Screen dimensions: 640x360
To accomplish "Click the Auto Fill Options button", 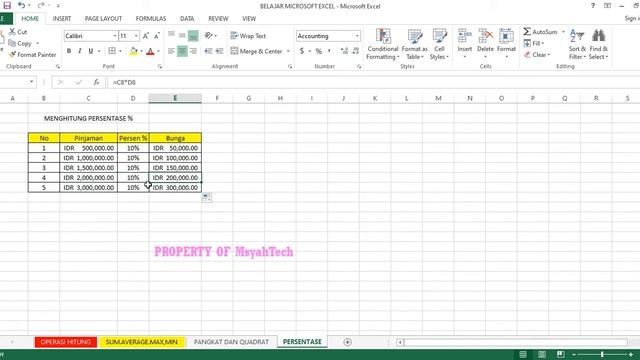I will pyautogui.click(x=207, y=198).
